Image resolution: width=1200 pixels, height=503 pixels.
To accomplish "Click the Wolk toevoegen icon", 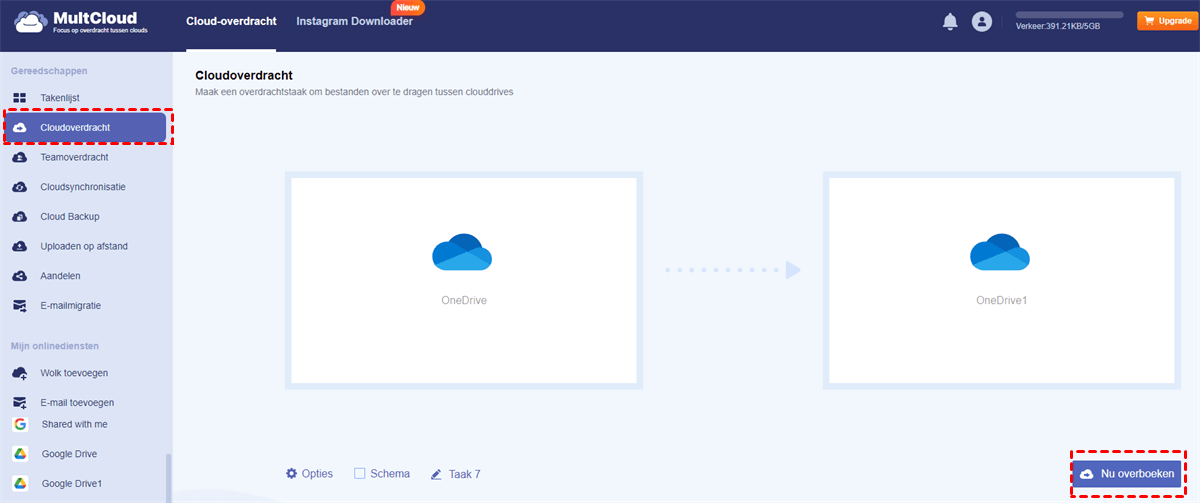I will click(x=19, y=373).
